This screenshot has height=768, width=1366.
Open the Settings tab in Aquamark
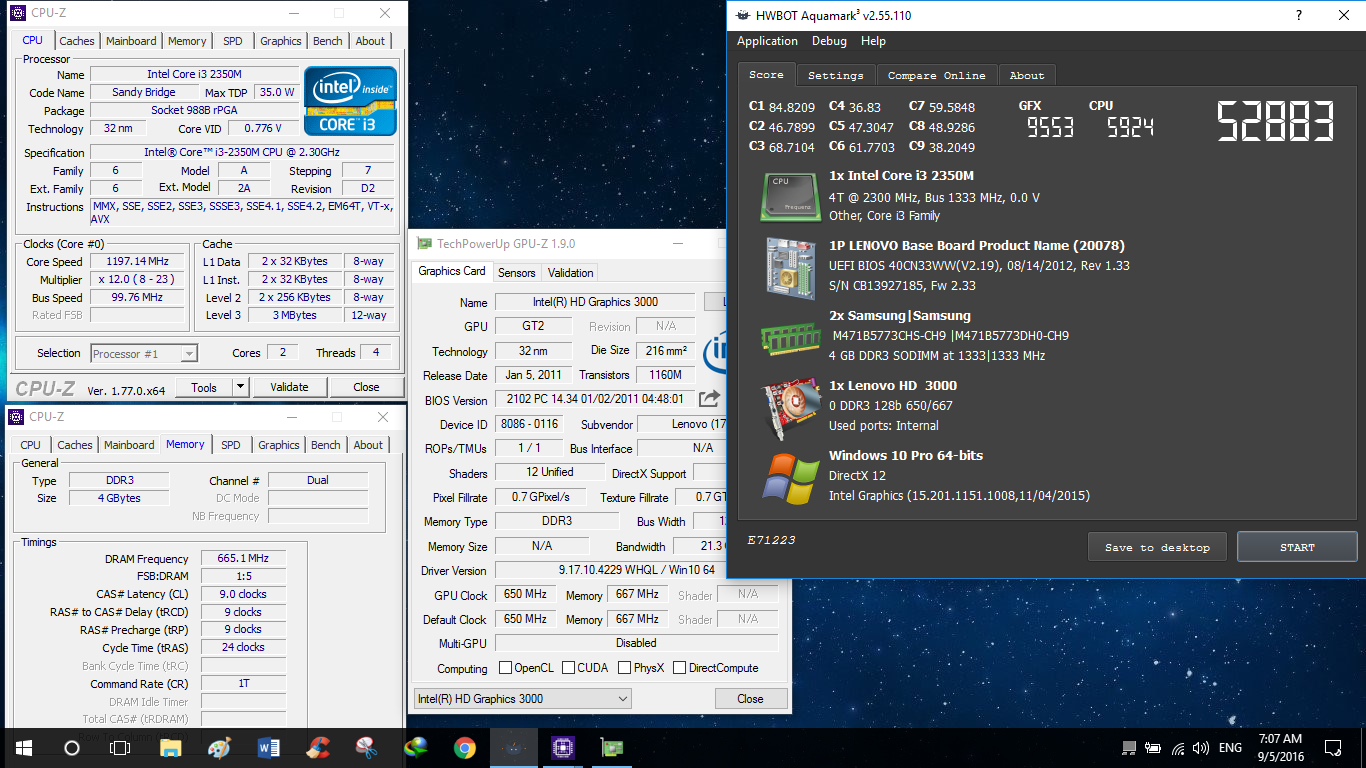[x=836, y=75]
